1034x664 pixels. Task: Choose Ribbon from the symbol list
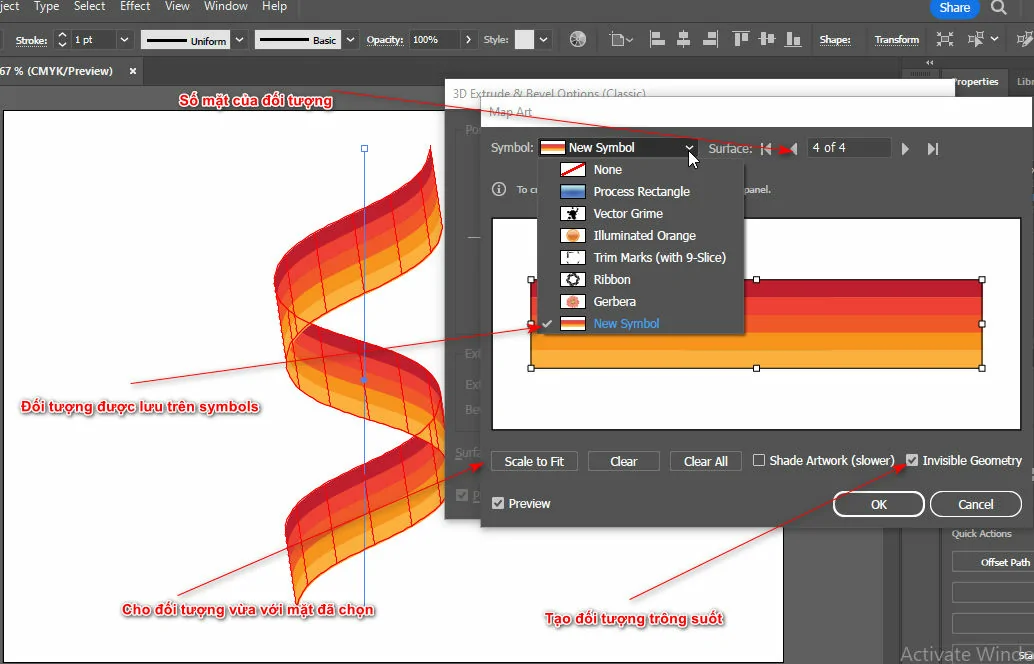click(x=611, y=280)
